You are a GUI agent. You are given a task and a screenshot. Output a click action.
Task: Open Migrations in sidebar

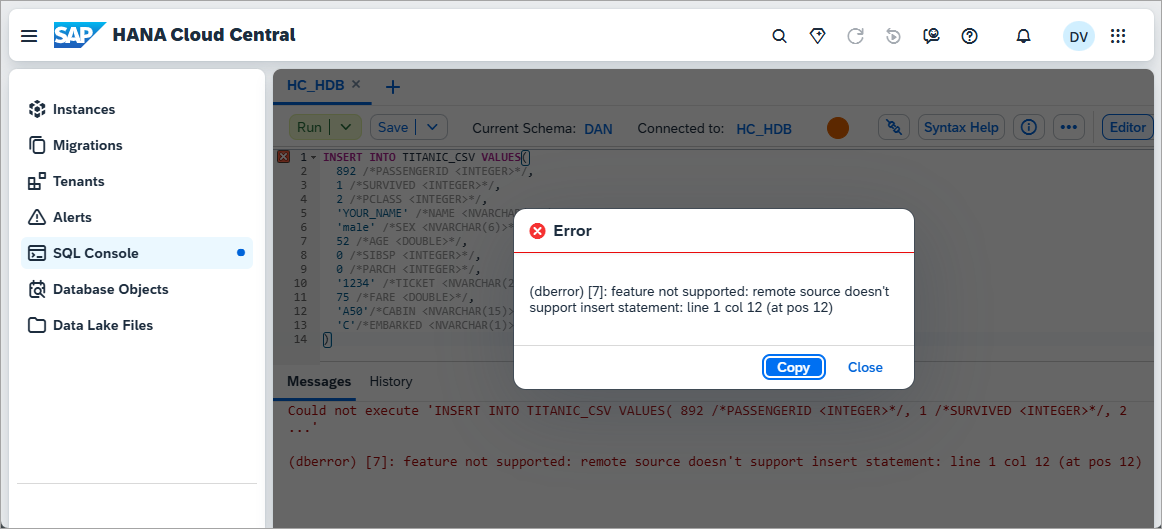137,145
